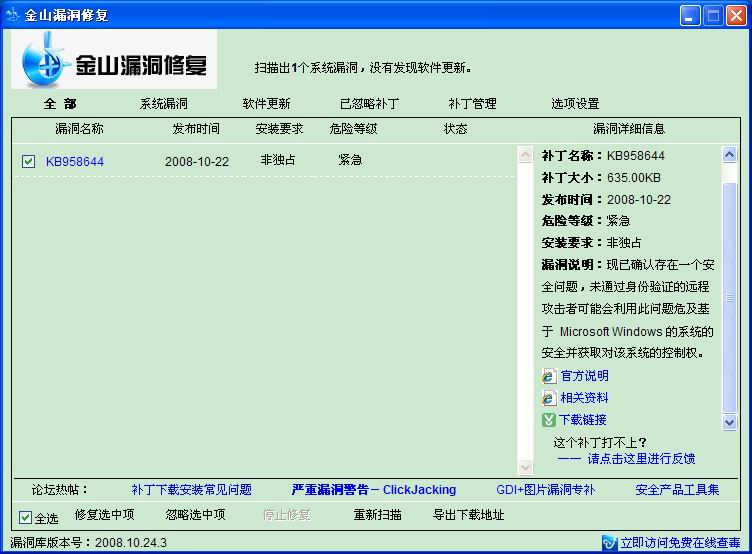This screenshot has height=554, width=752.
Task: Click the green download icon beside 下载链接
Action: click(549, 420)
